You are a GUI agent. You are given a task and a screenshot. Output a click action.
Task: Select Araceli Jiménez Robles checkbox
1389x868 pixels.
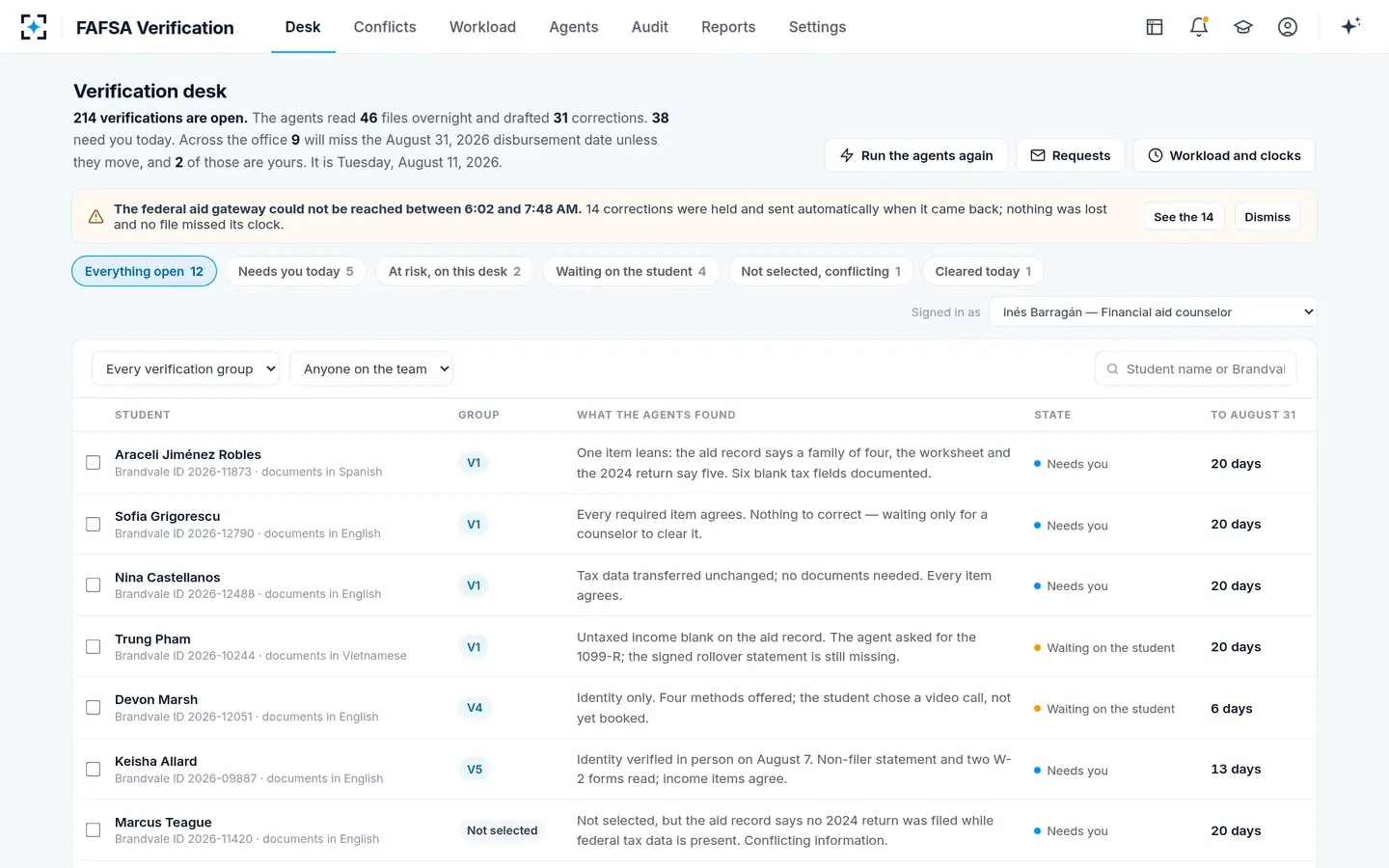pos(94,463)
